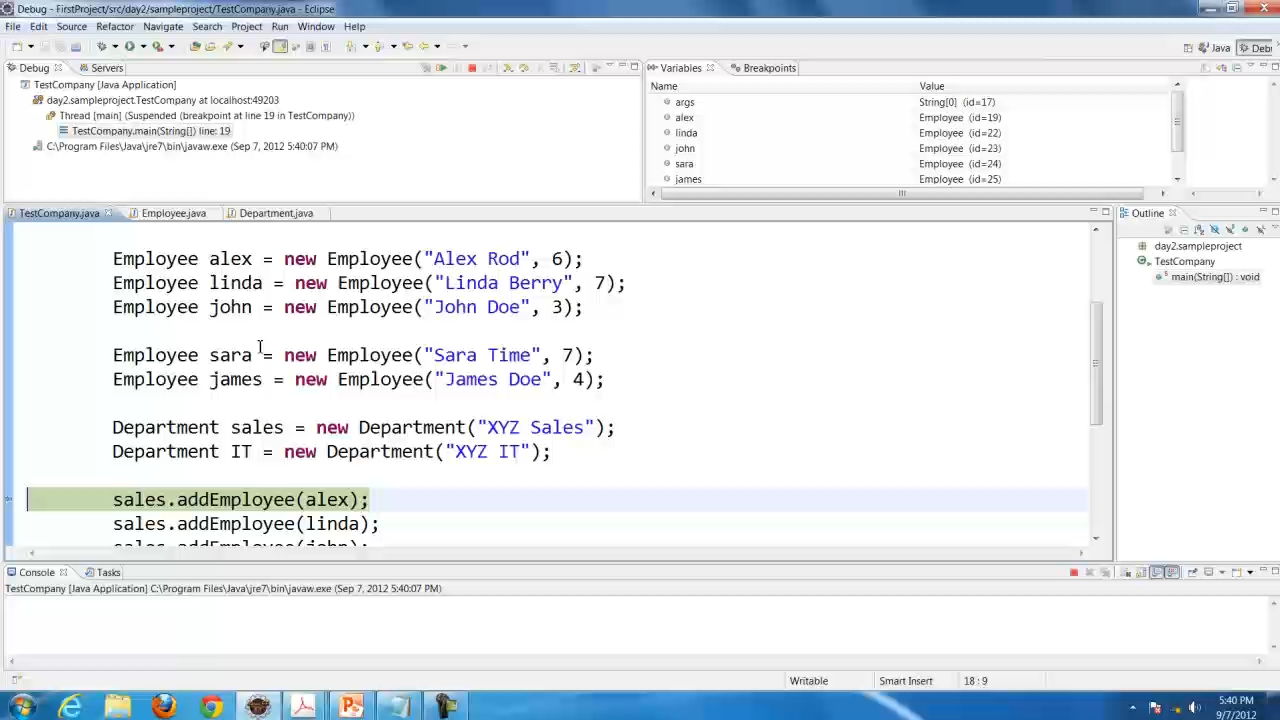Click the Open Perspective icon
This screenshot has width=1280, height=720.
(x=1188, y=47)
